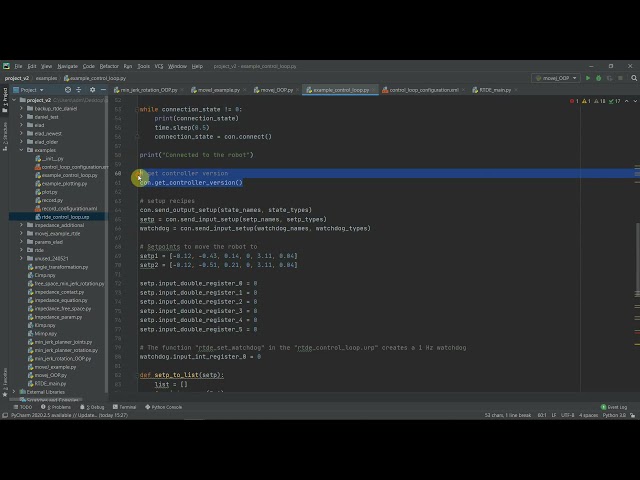Click the yellow warning indicator
640x480 pixels.
(586, 101)
